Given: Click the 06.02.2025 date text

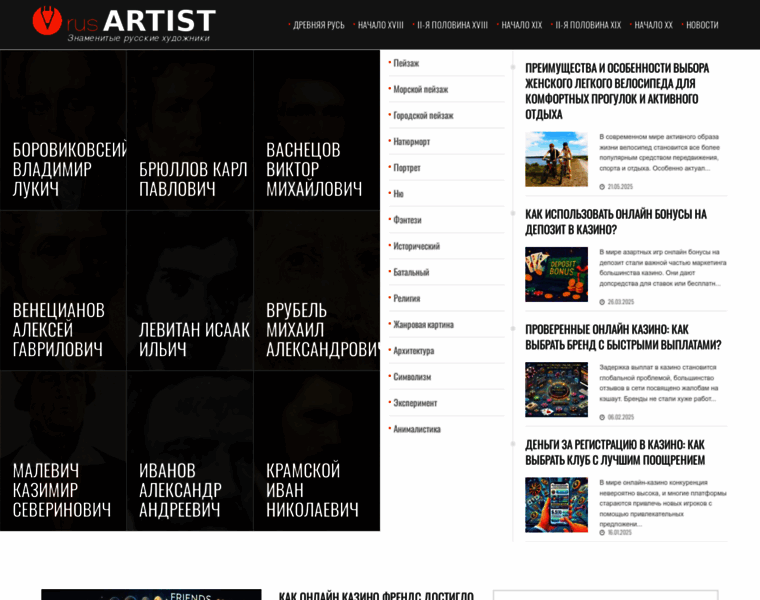Looking at the screenshot, I should 620,417.
